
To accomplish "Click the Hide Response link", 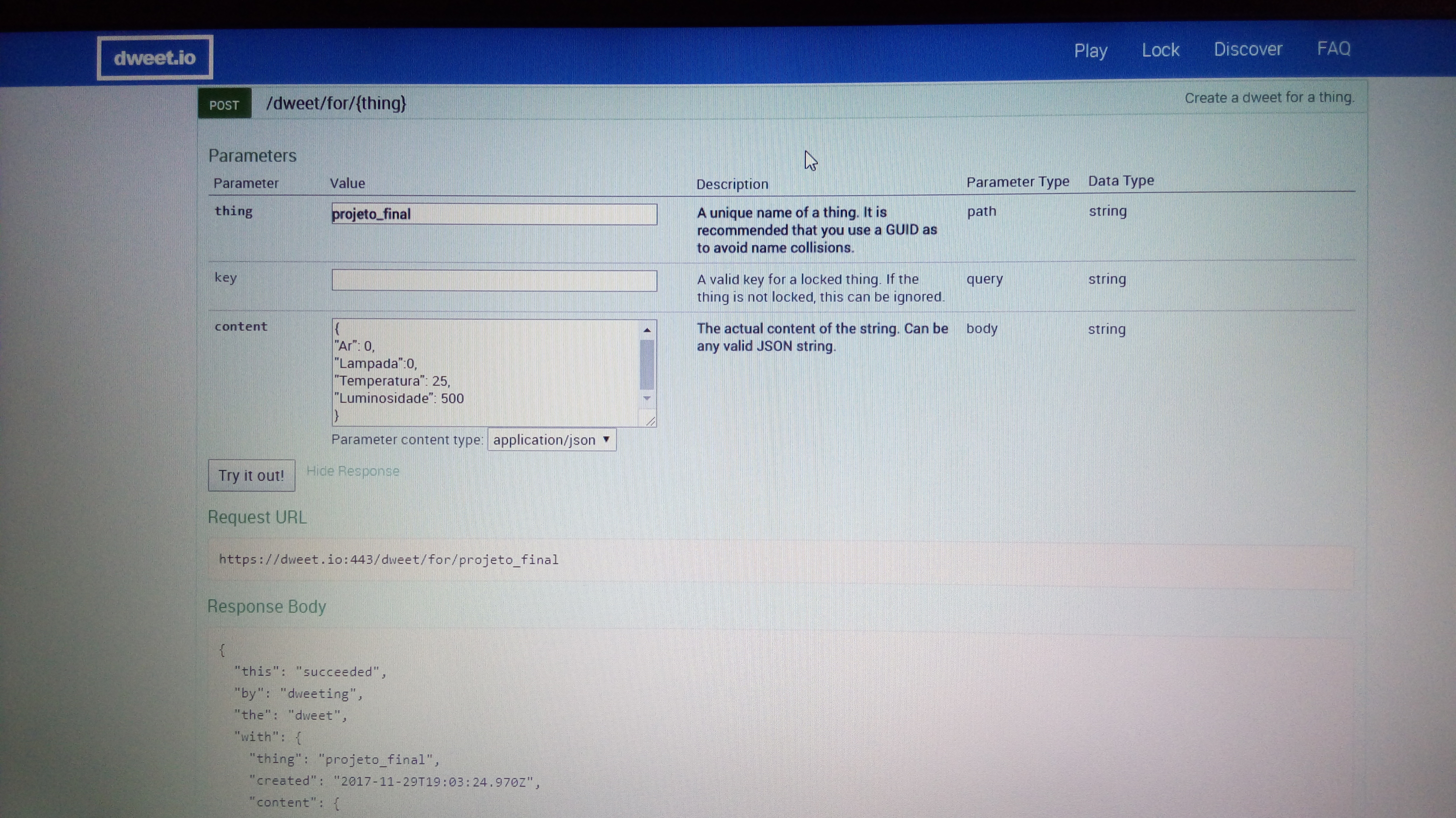I will pos(353,471).
